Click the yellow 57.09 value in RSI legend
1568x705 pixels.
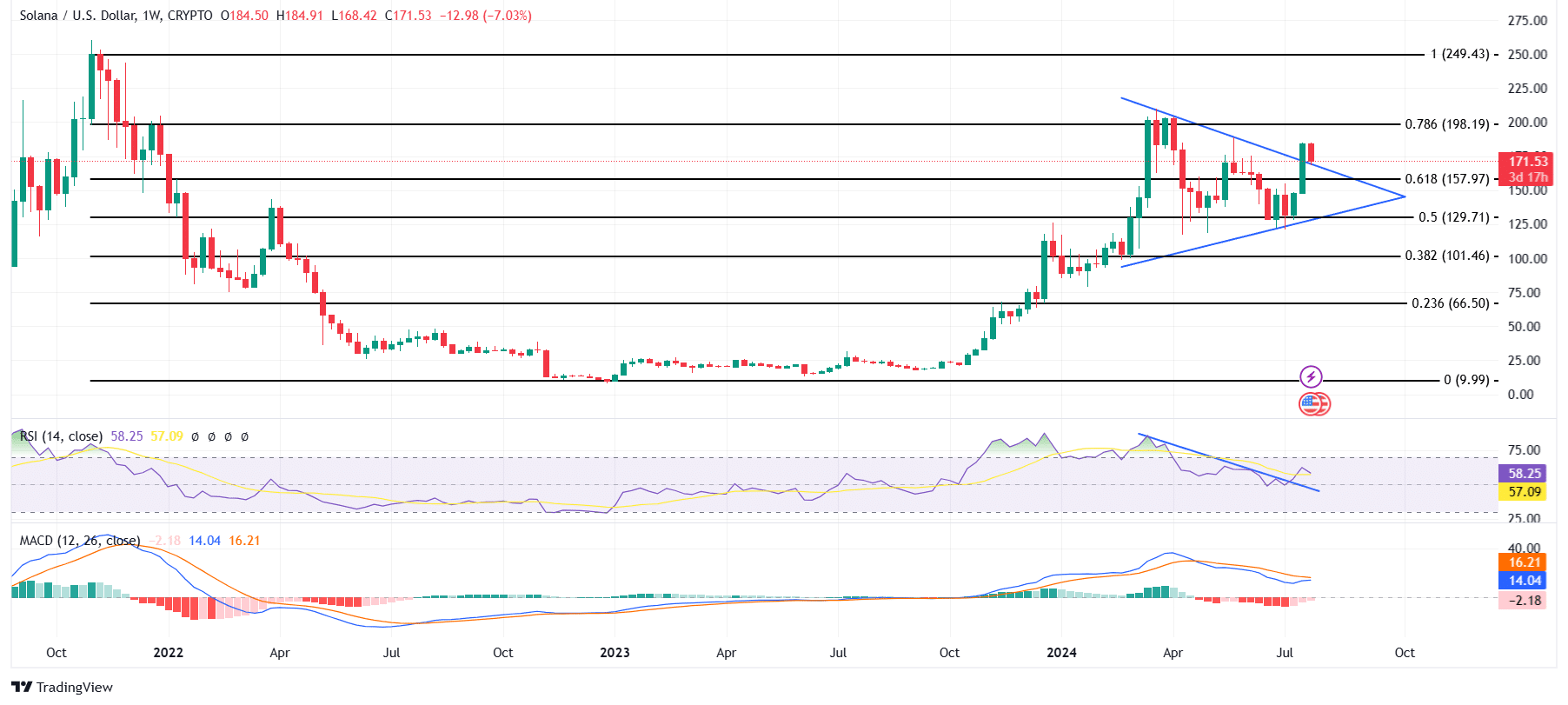pyautogui.click(x=167, y=436)
